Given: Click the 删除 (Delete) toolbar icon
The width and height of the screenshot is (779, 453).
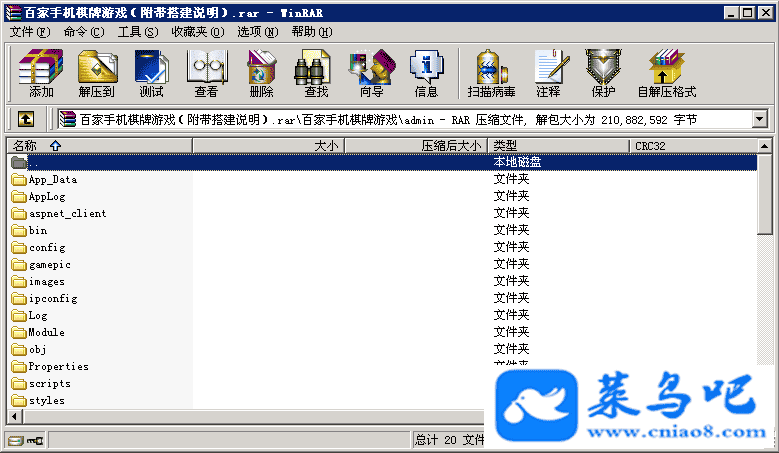Looking at the screenshot, I should [262, 73].
